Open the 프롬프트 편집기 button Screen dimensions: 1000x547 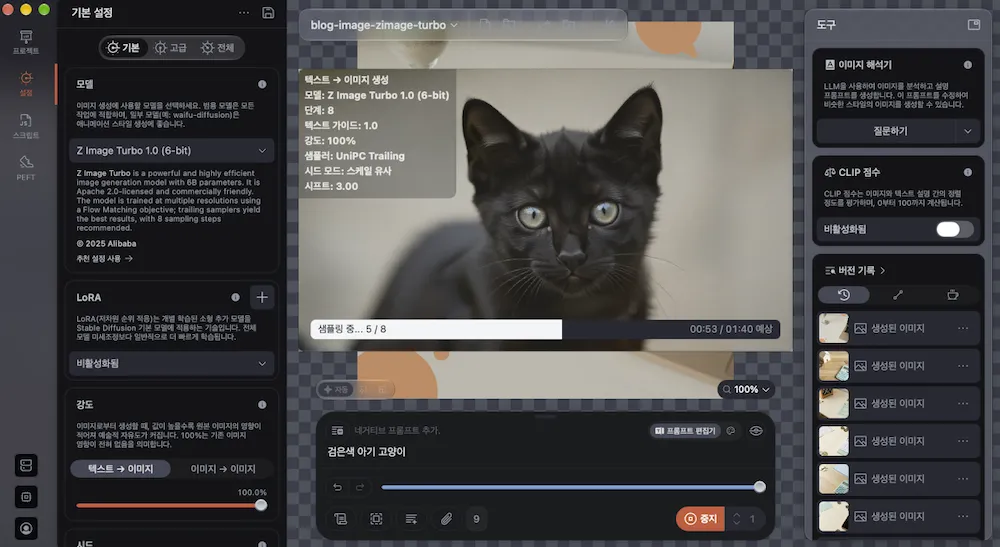click(x=685, y=431)
